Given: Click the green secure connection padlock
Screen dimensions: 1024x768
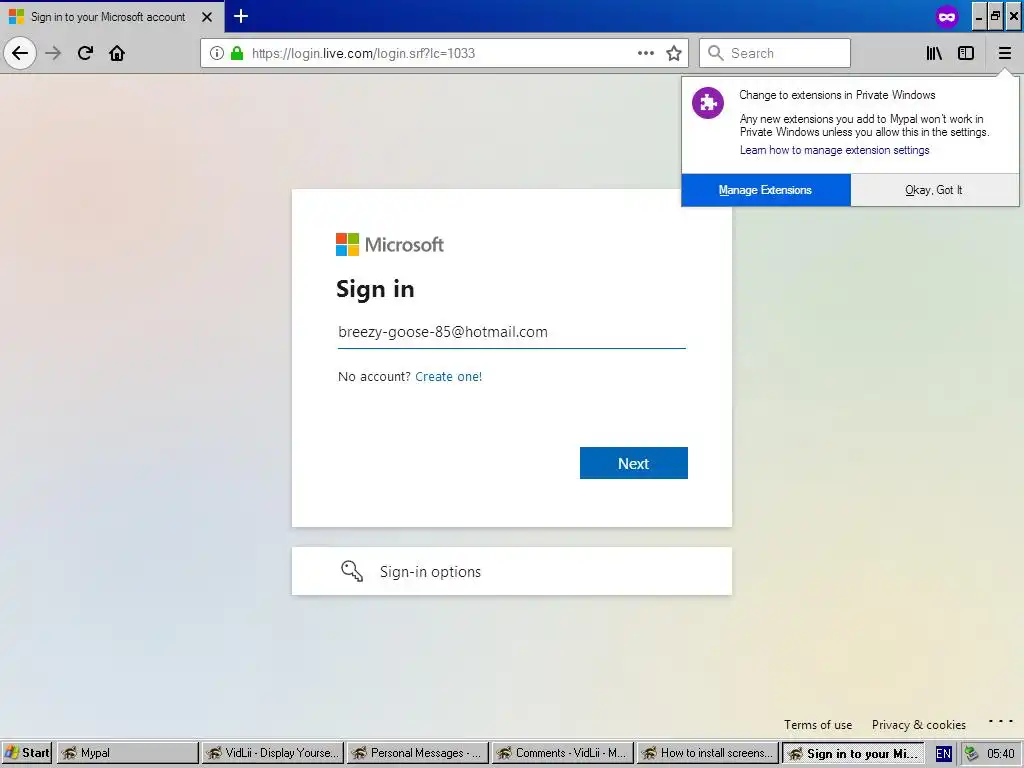Looking at the screenshot, I should [237, 53].
